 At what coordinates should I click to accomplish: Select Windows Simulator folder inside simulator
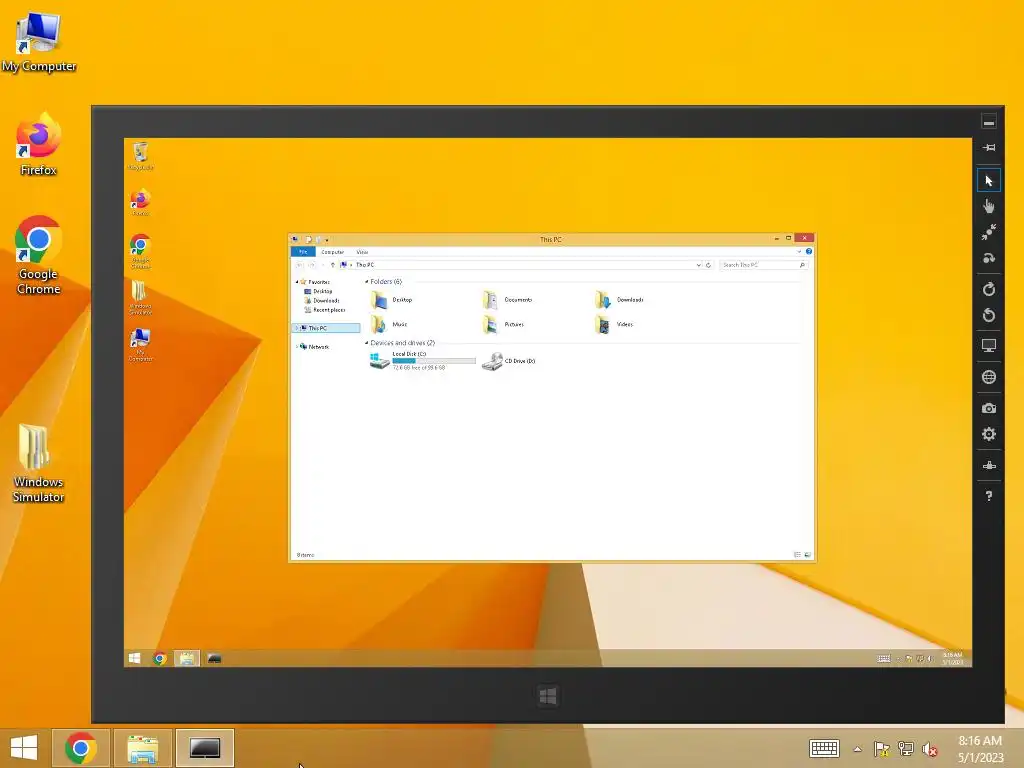click(x=140, y=298)
